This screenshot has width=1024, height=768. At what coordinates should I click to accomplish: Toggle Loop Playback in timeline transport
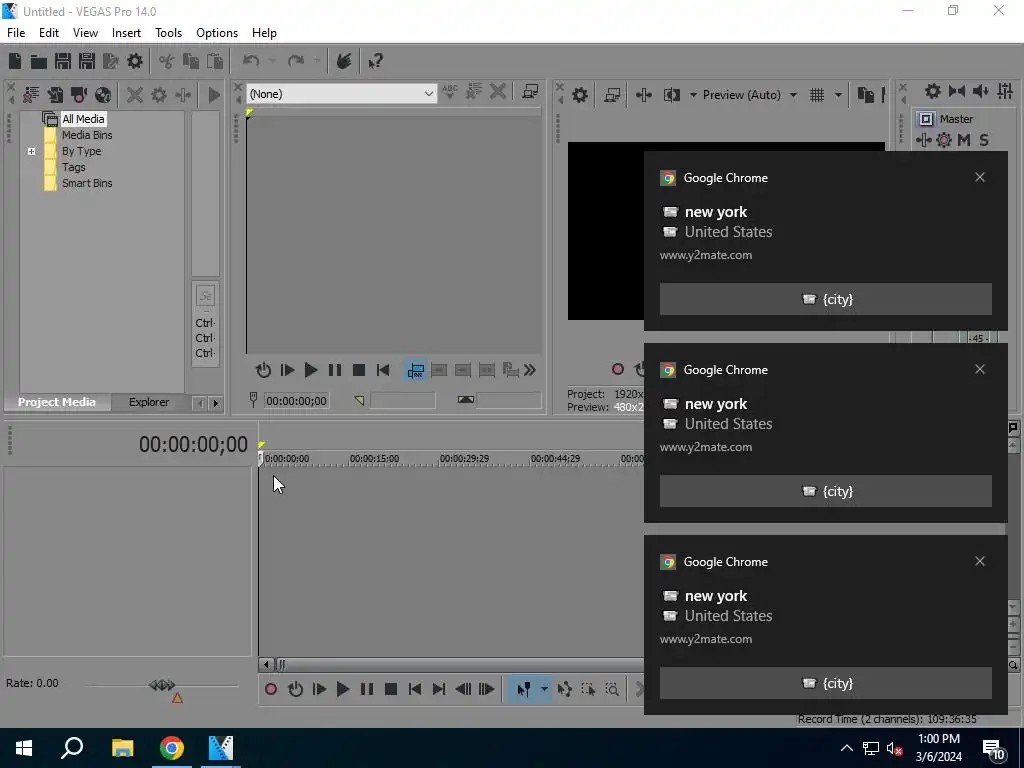tap(295, 689)
